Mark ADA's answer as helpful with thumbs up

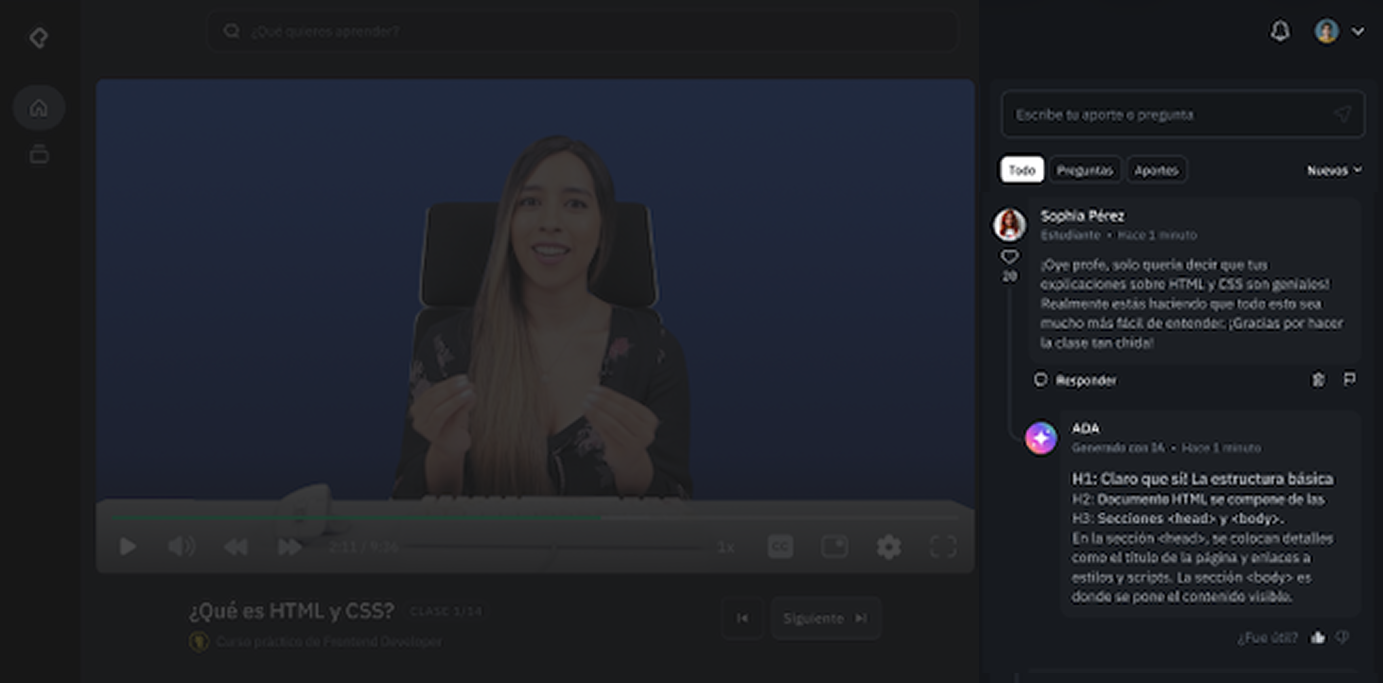(1317, 637)
